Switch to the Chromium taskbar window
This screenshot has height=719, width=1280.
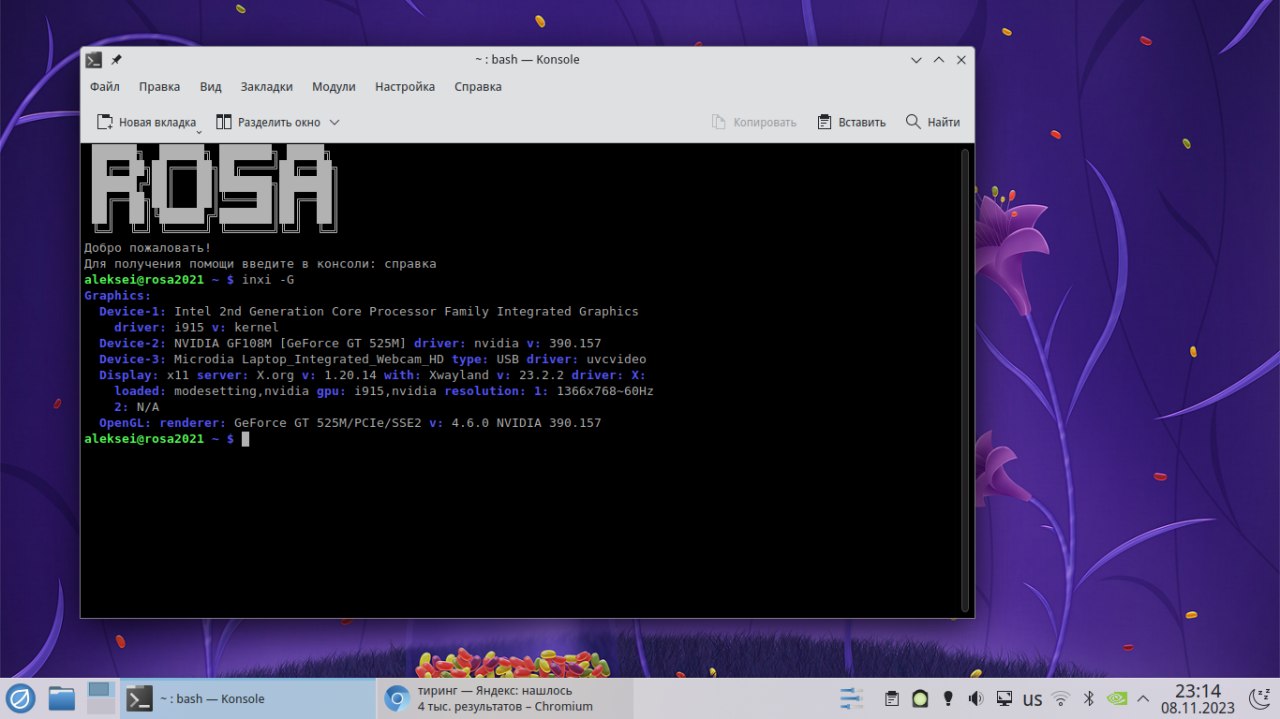(490, 698)
